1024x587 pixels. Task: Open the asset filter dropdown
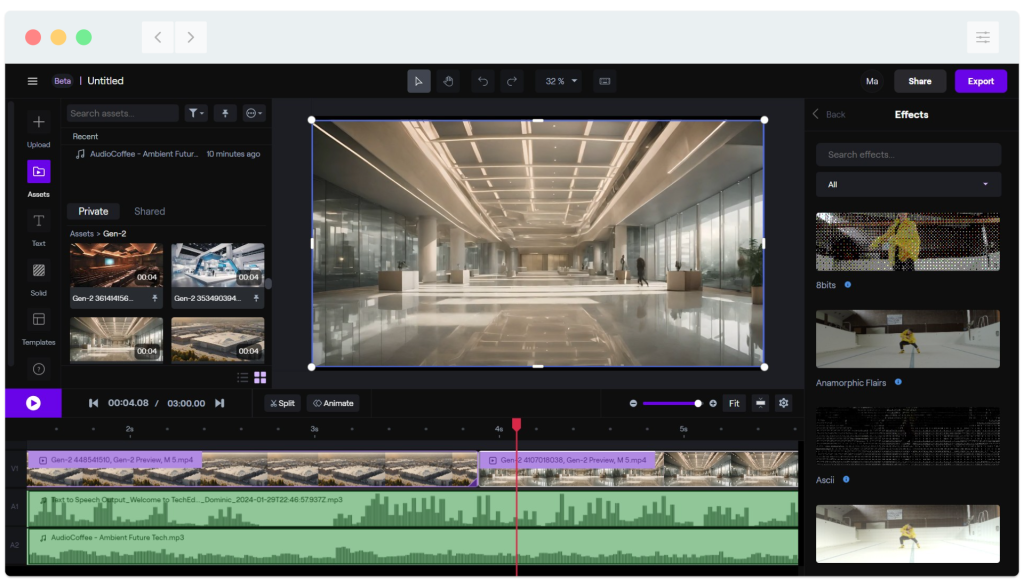click(196, 113)
